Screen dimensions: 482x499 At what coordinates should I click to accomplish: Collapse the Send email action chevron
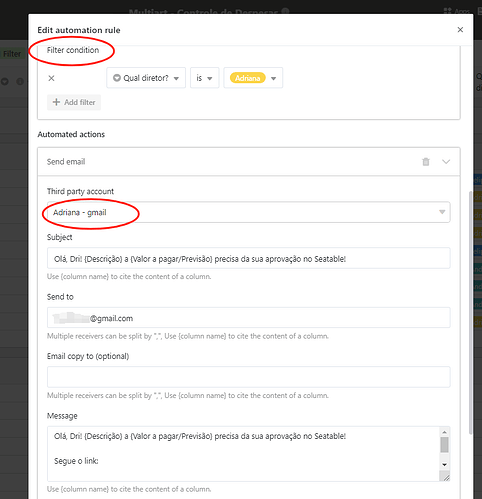(446, 162)
